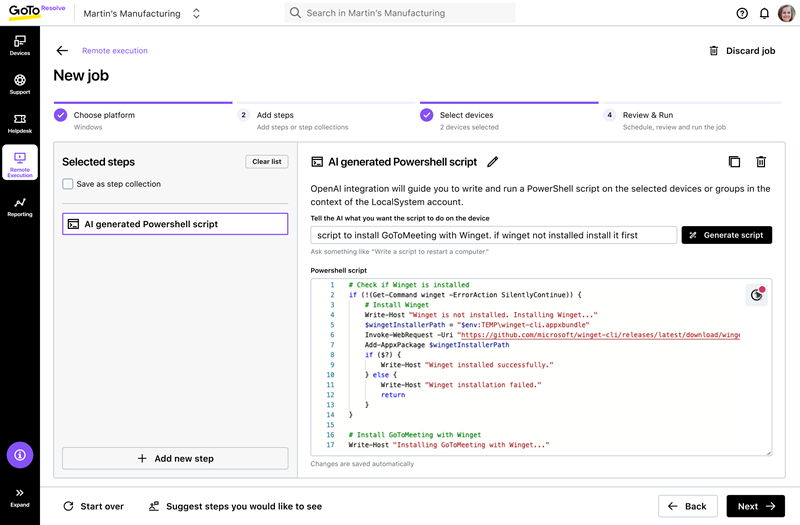Open the user profile avatar

pos(787,14)
